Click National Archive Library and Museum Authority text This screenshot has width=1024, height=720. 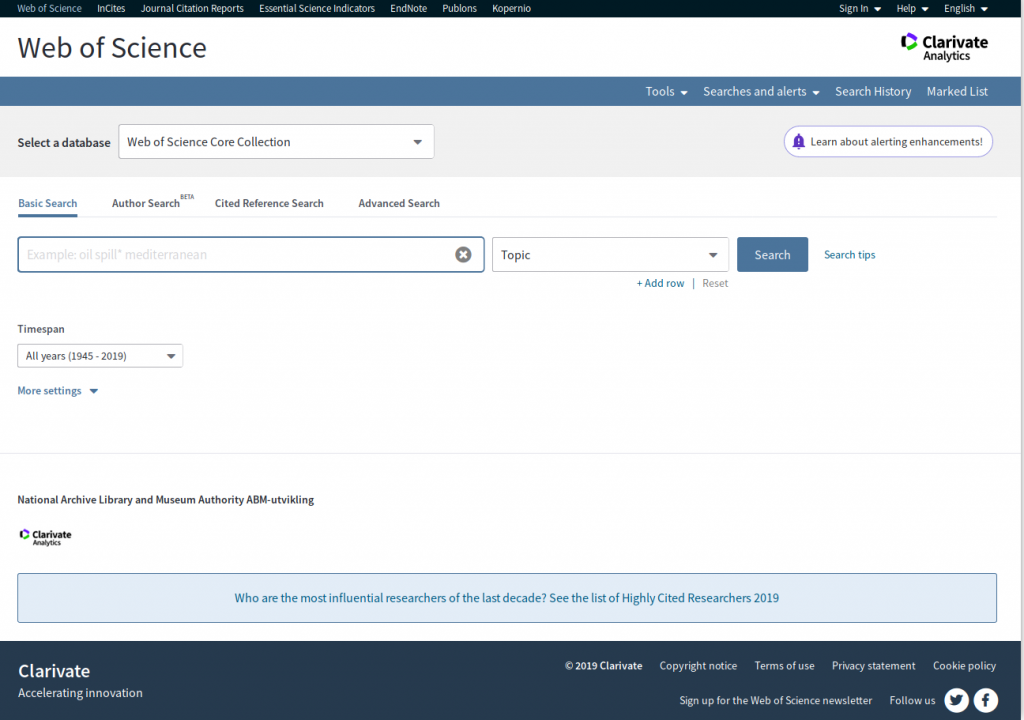[165, 500]
